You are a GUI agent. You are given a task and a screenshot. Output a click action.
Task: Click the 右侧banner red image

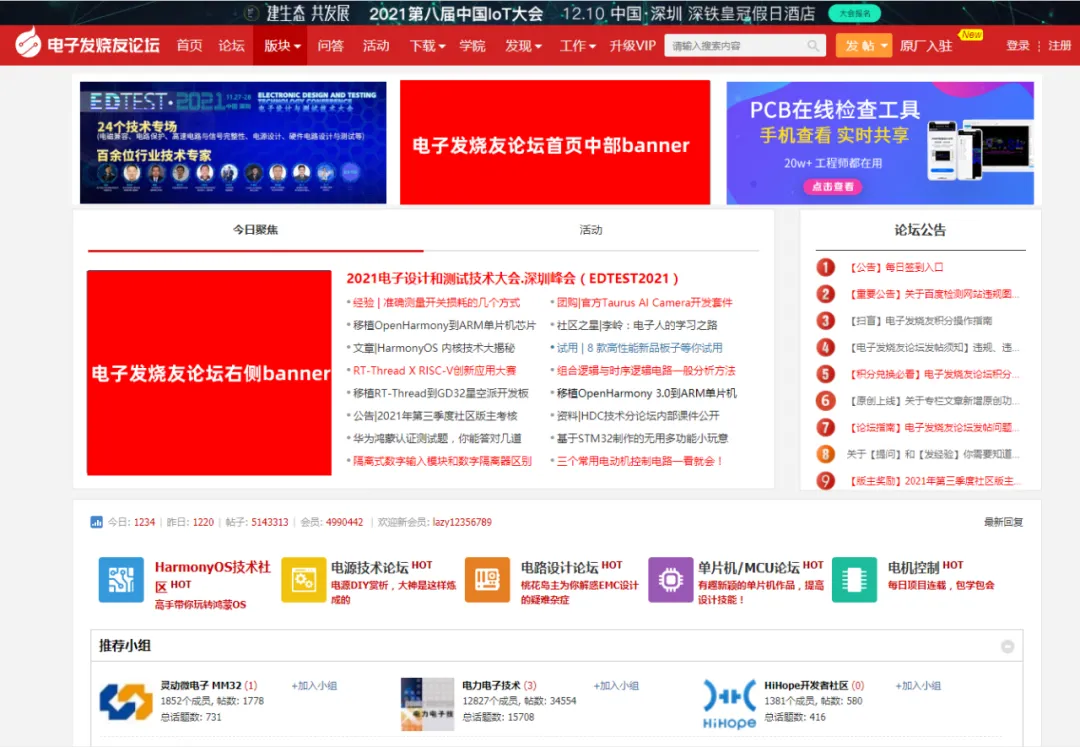(x=209, y=372)
